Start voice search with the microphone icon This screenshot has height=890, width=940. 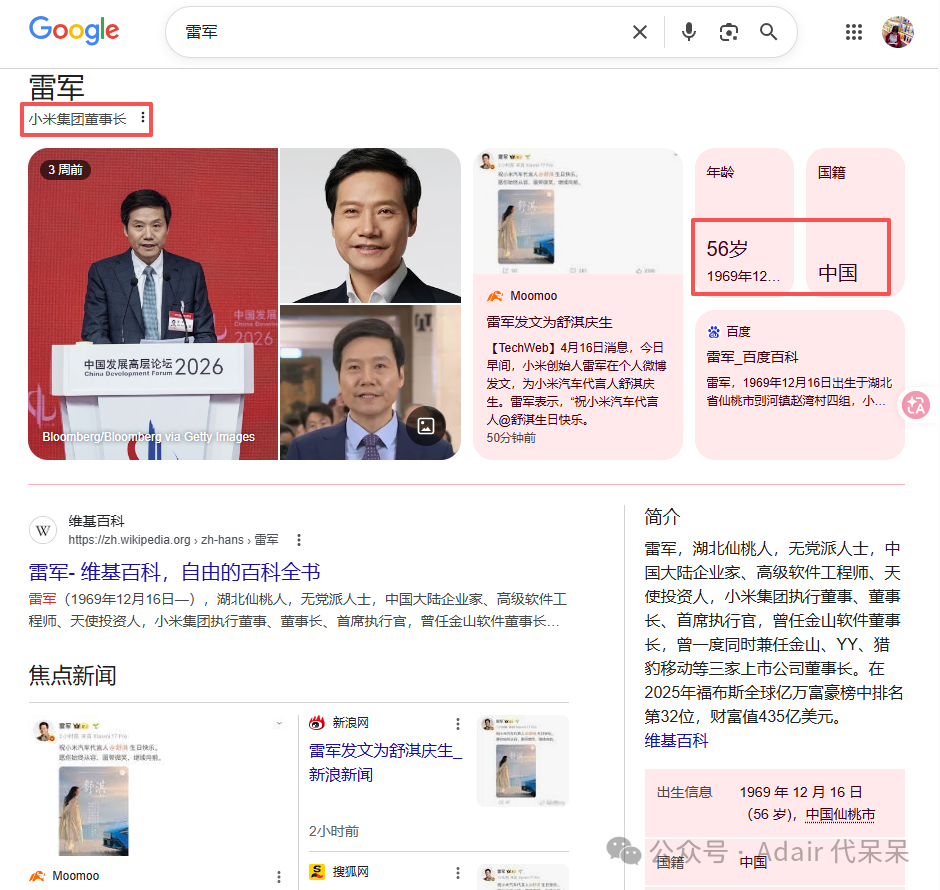(689, 32)
